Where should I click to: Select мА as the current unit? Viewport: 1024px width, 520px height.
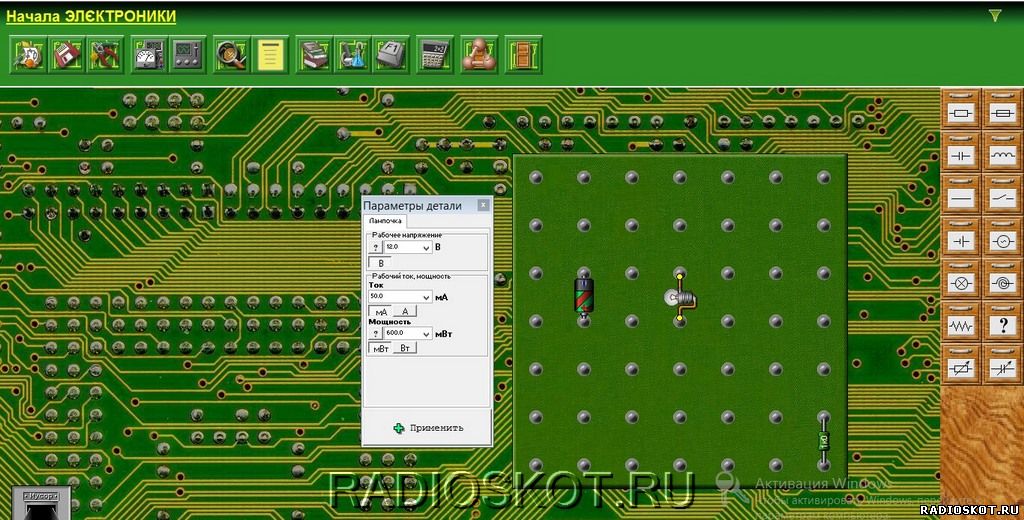[x=381, y=312]
